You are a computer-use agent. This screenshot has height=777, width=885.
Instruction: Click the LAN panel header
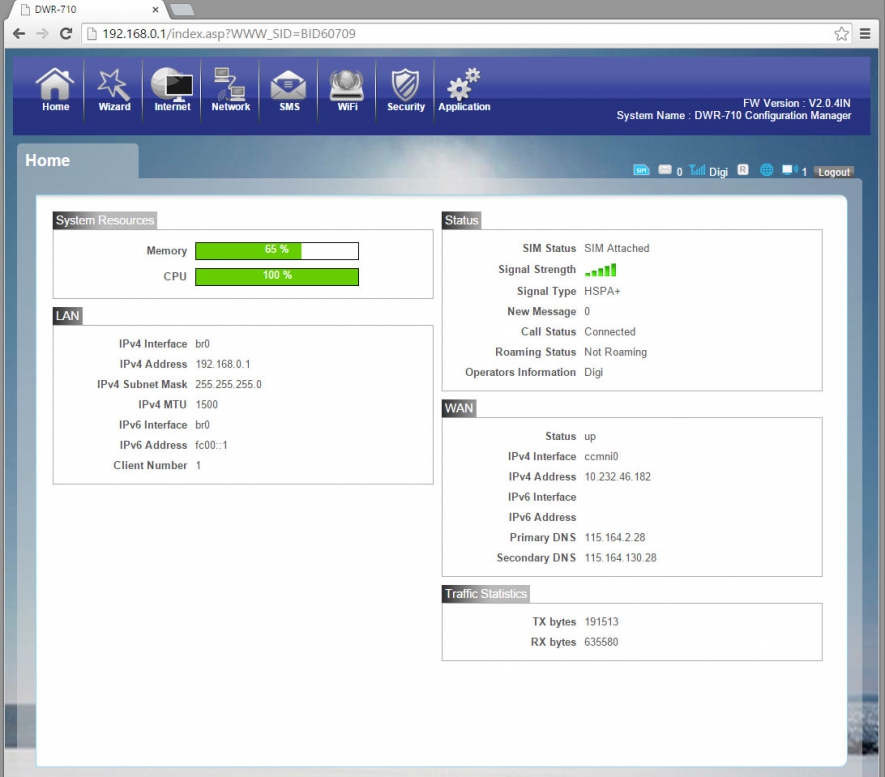[x=68, y=316]
